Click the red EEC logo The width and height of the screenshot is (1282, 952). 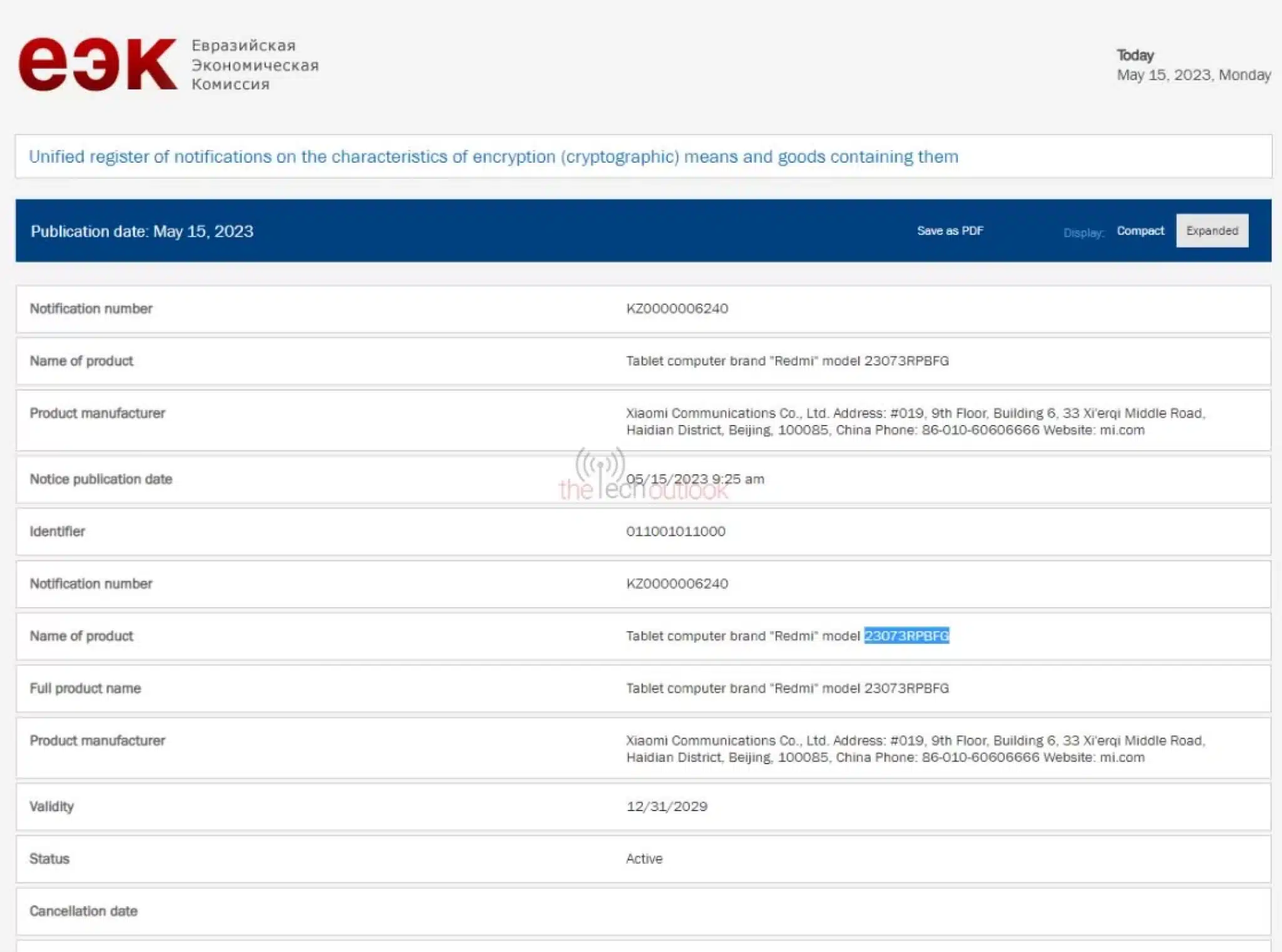(x=97, y=64)
